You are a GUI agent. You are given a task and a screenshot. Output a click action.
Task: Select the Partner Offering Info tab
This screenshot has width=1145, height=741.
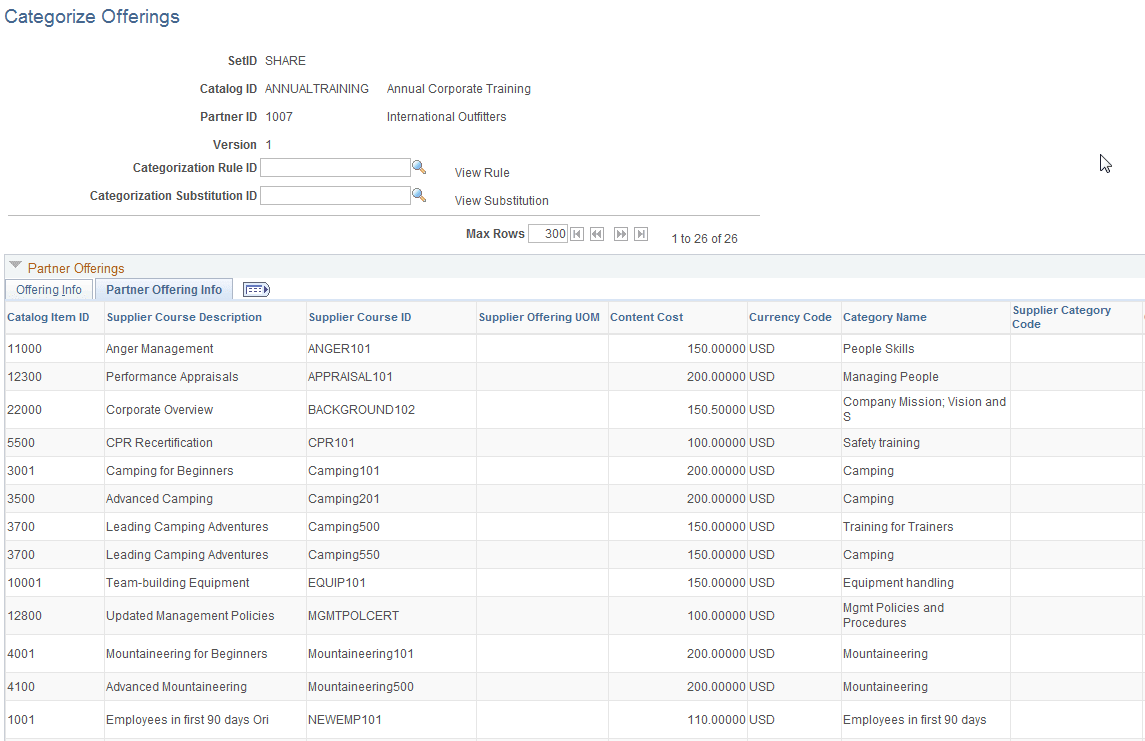click(163, 289)
